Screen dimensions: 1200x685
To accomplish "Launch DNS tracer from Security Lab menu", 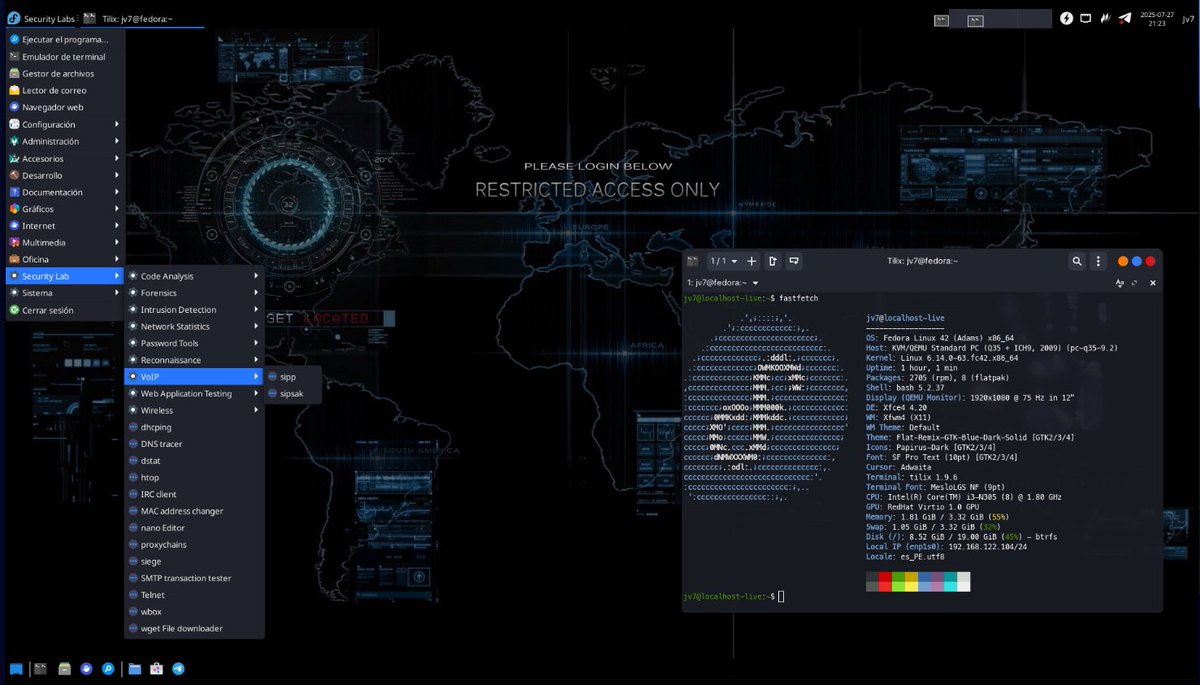I will point(194,444).
